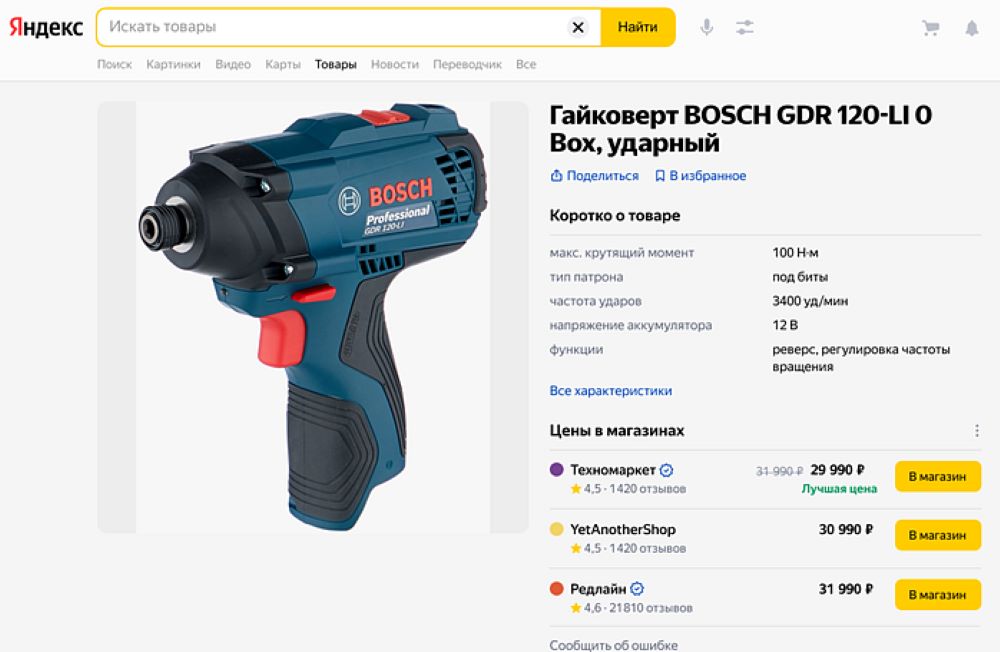Screen dimensions: 1000x652
Task: Click the В избранное bookmark icon
Action: [660, 175]
